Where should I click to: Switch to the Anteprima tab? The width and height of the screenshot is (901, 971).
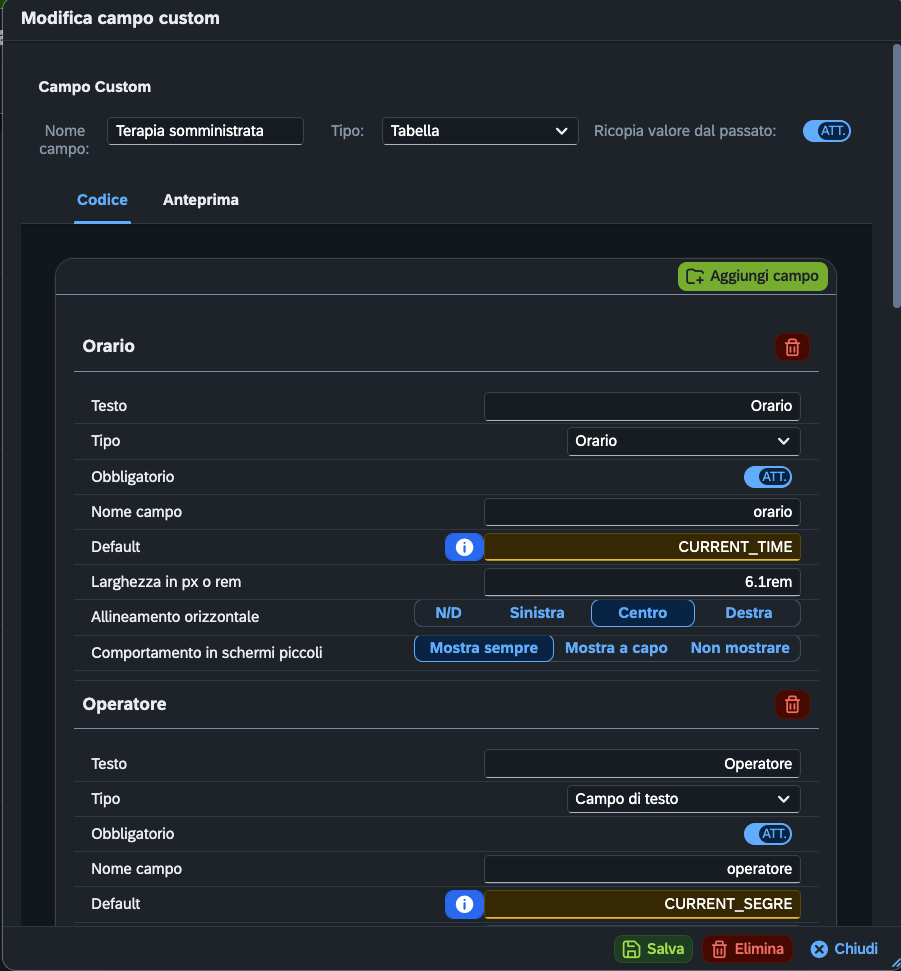201,200
